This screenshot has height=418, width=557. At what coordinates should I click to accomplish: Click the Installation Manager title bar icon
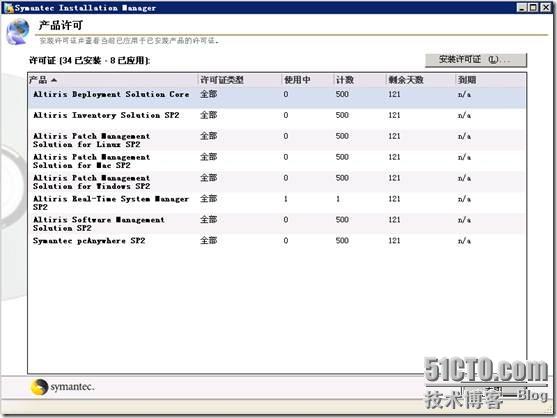9,7
